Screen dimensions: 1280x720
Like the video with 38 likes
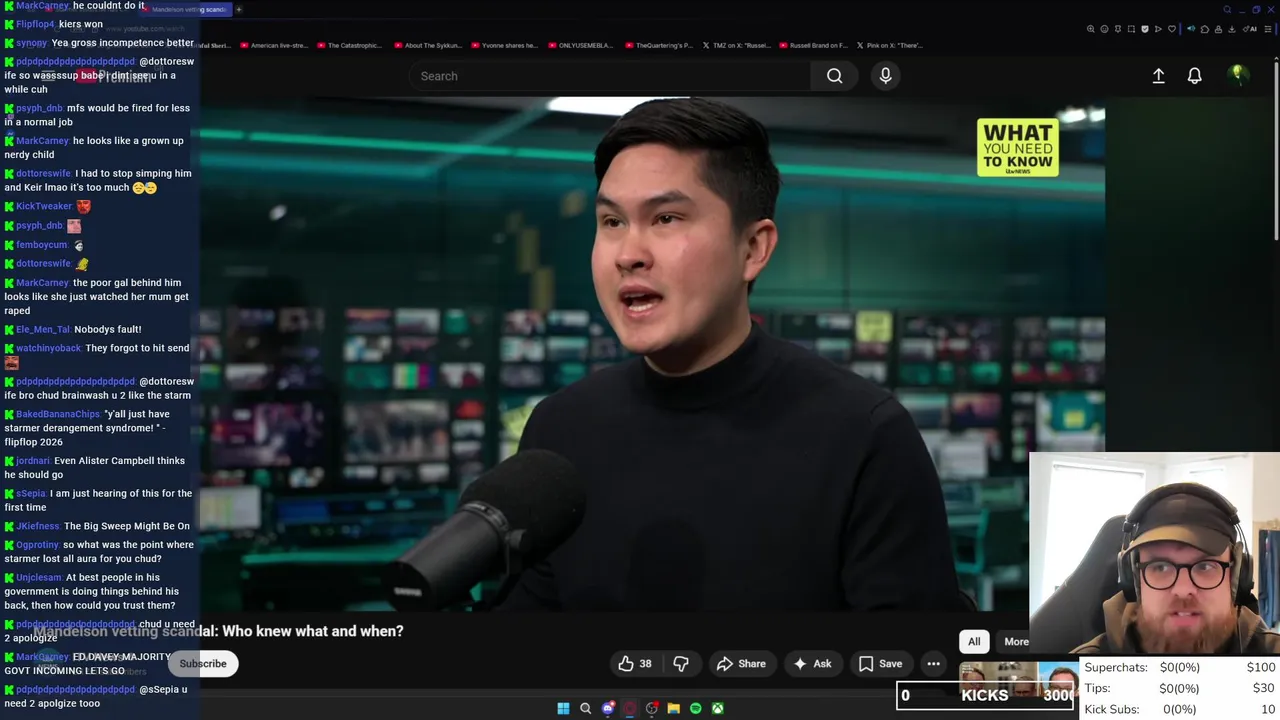635,663
